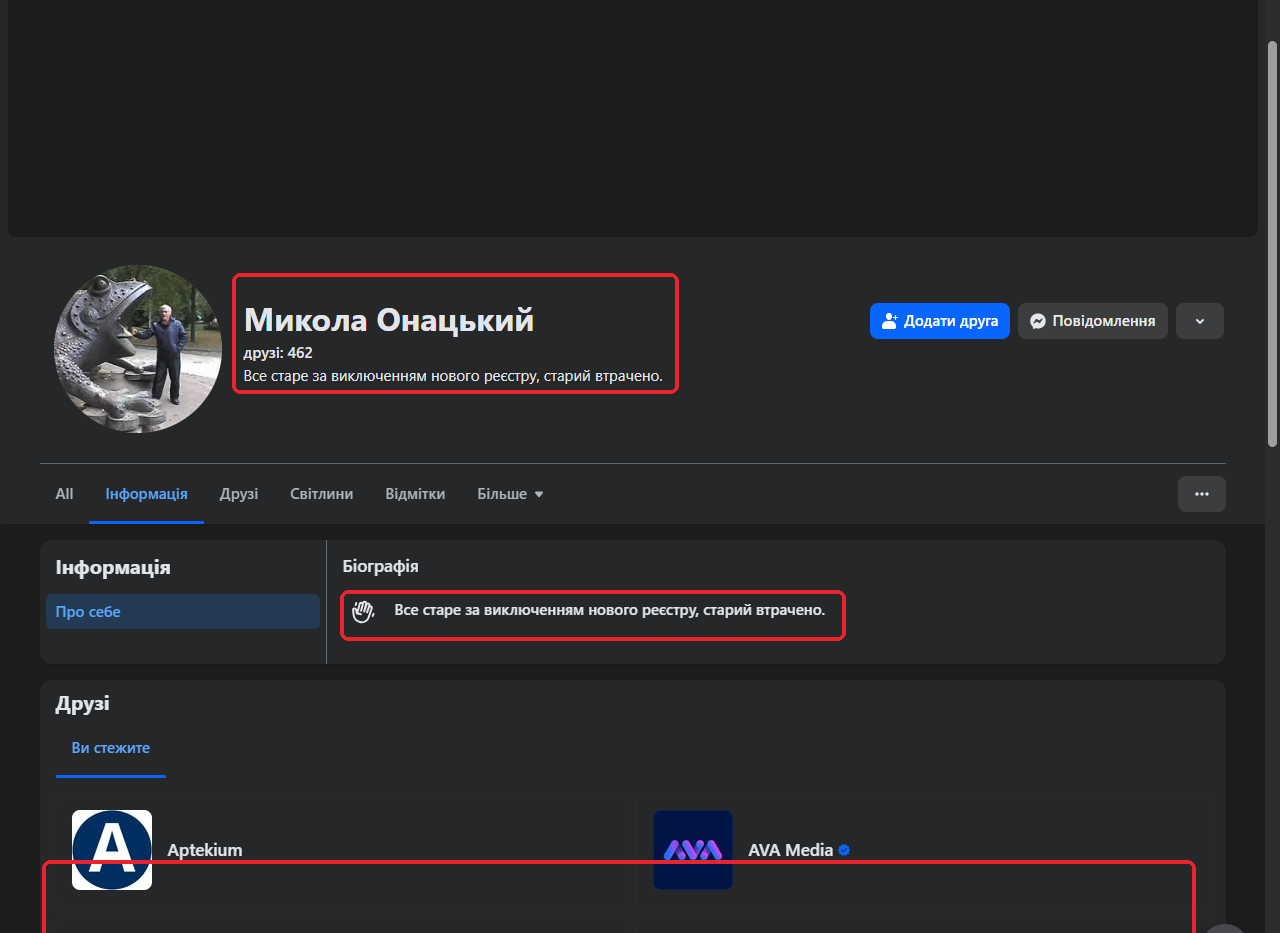
Task: Click the Біографія heading
Action: 381,566
